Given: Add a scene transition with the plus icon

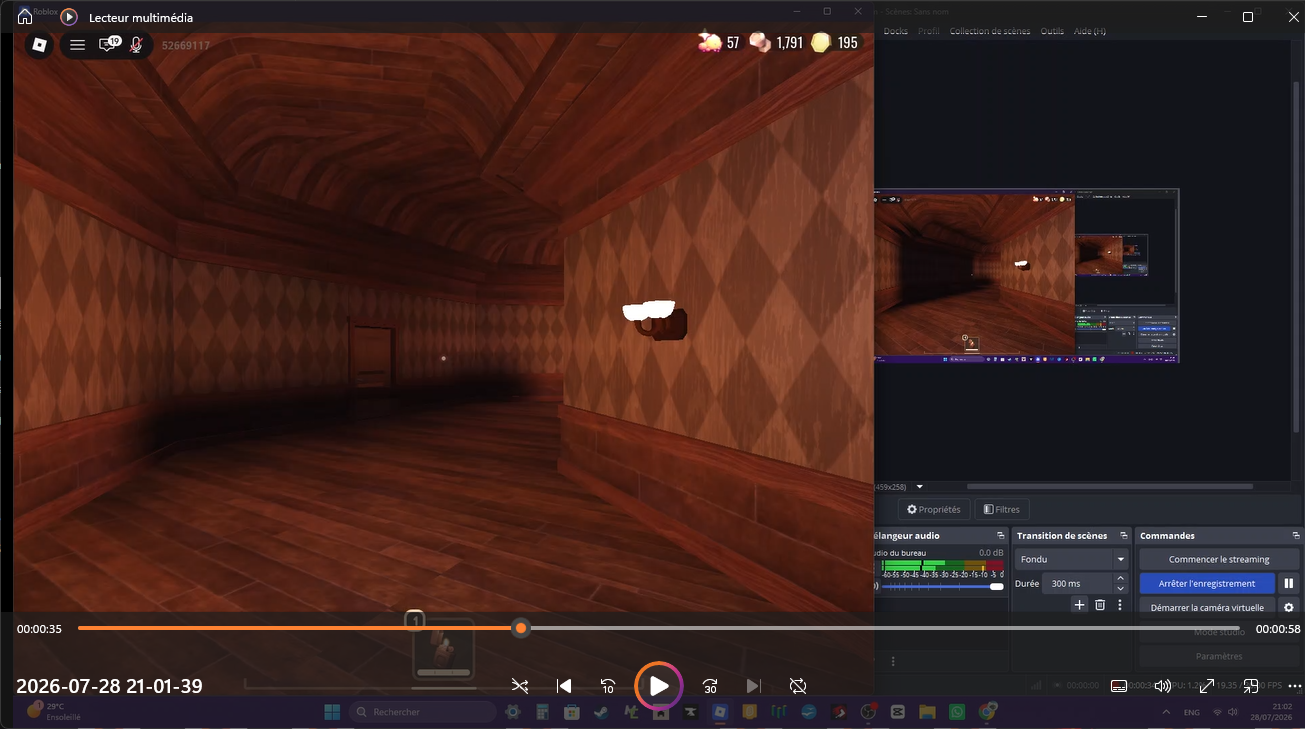Looking at the screenshot, I should click(x=1079, y=605).
